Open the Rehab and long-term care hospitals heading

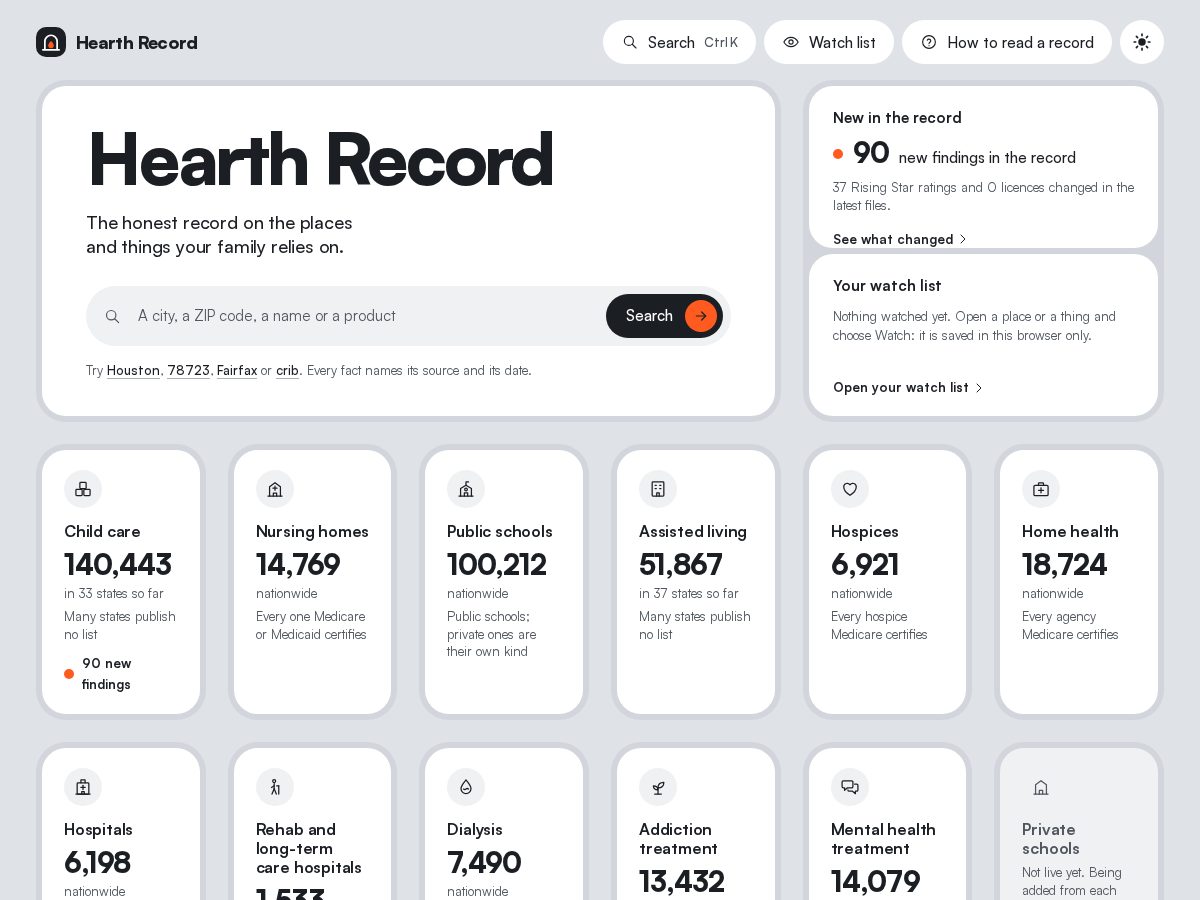pos(309,848)
